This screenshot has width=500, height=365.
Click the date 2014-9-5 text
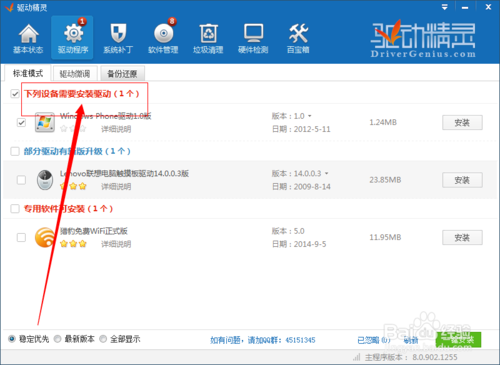(x=310, y=244)
